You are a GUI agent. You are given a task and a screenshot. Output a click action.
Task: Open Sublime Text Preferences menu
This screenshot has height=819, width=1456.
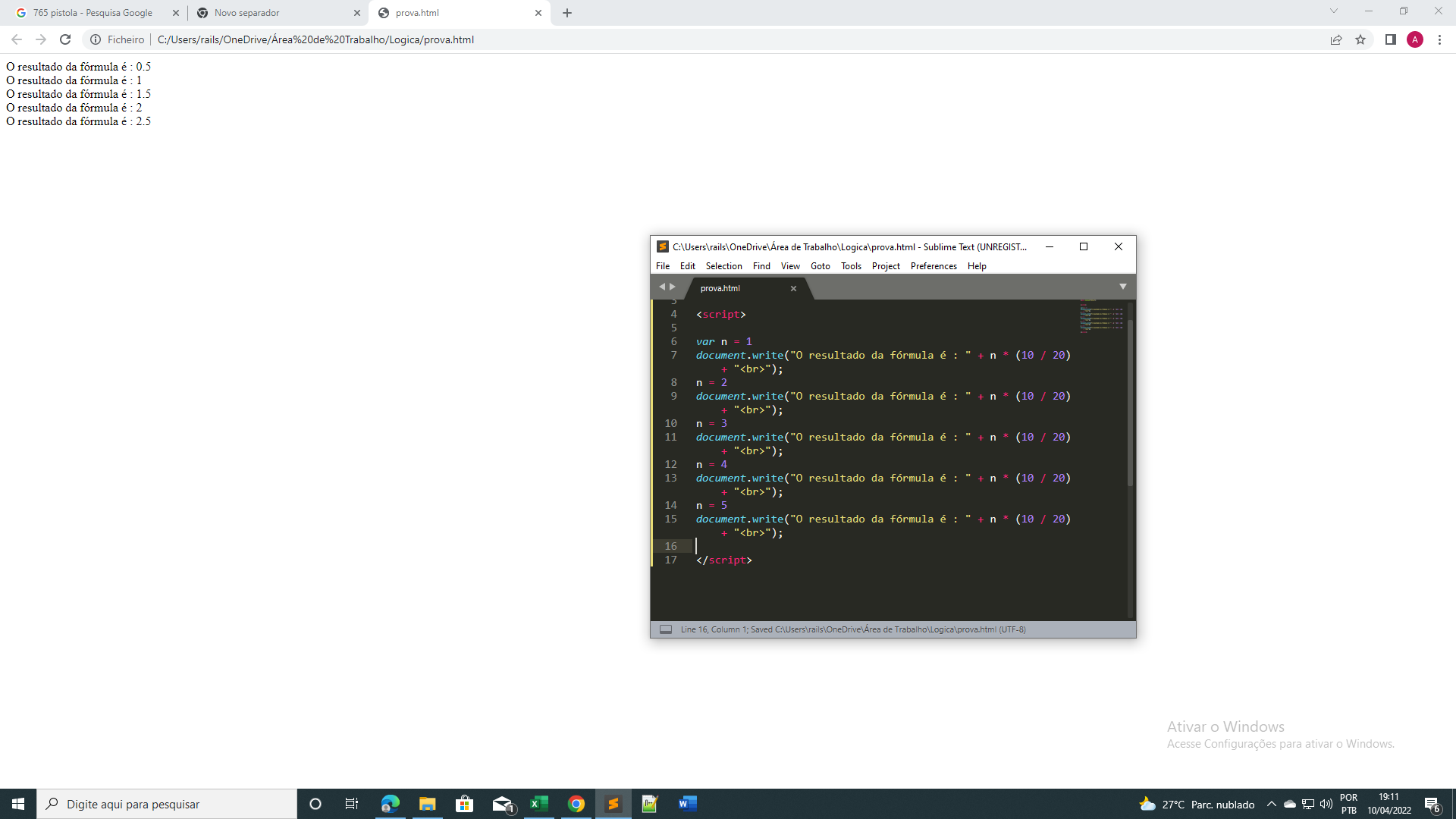pos(934,266)
